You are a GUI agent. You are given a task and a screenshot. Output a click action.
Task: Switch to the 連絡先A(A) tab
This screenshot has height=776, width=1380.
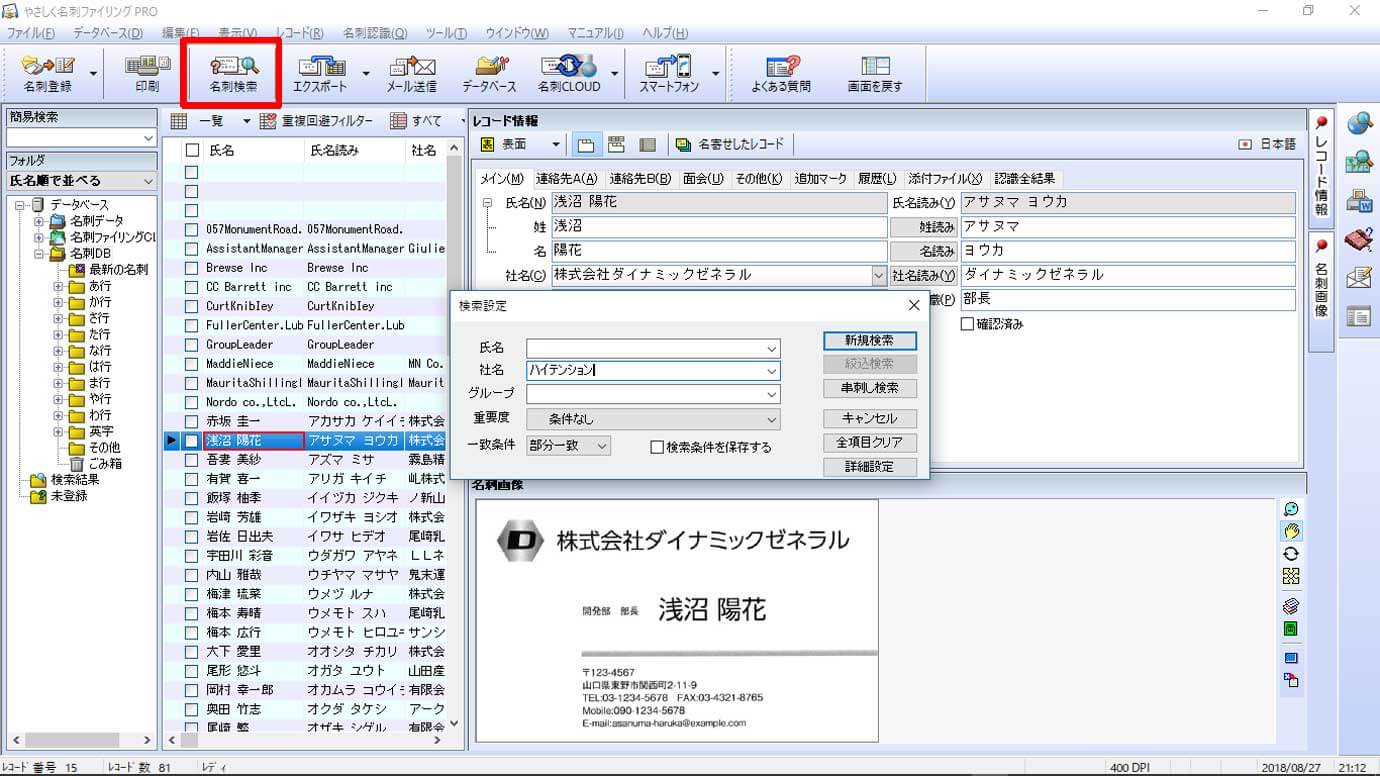[566, 179]
